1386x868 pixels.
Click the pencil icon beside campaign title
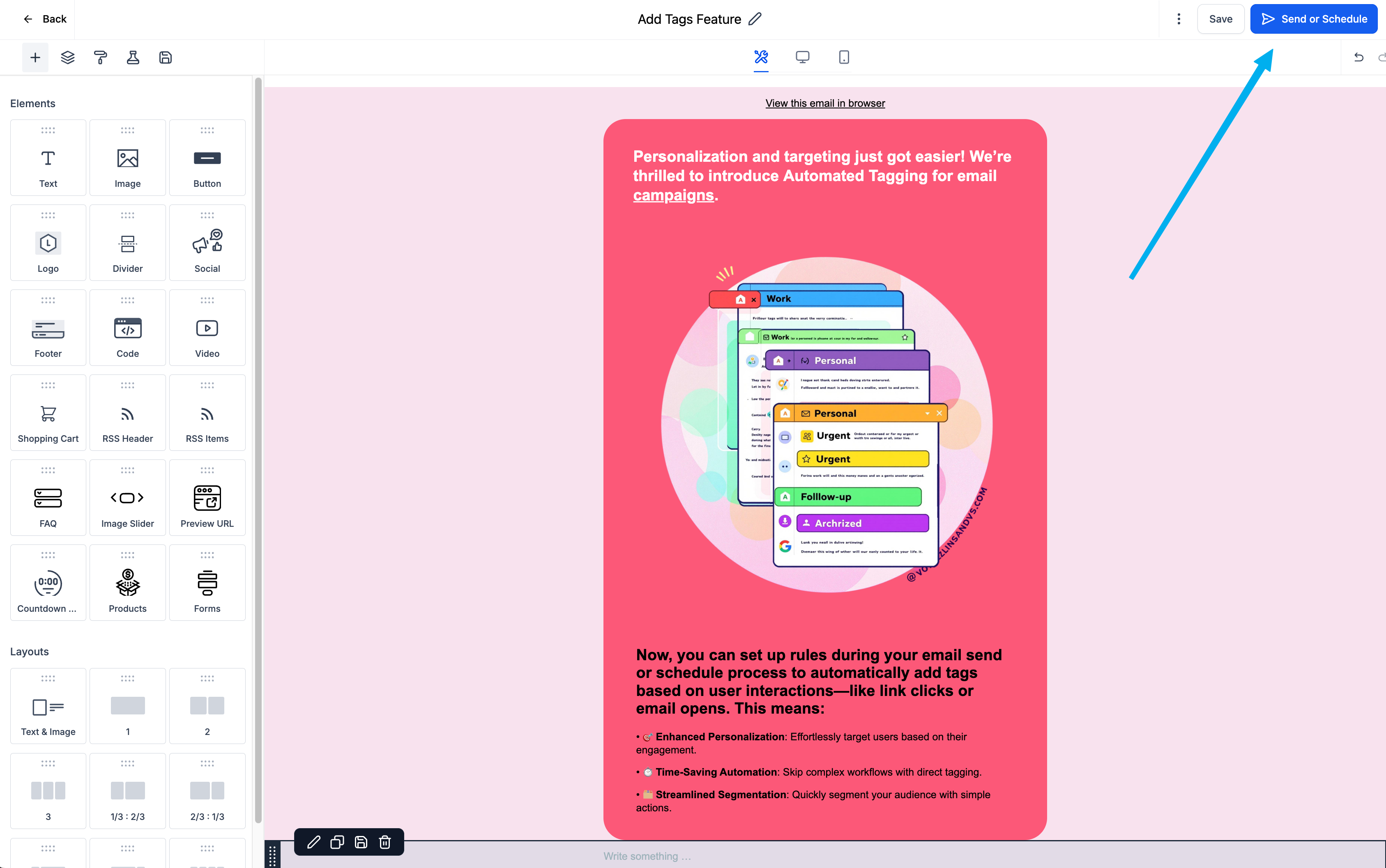(755, 19)
